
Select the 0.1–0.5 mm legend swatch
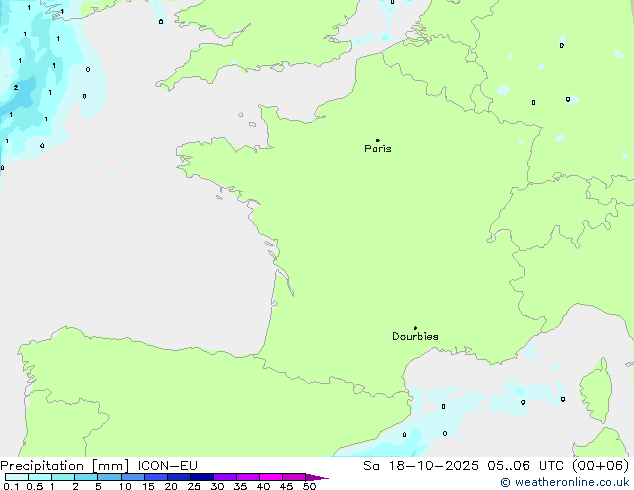point(17,477)
